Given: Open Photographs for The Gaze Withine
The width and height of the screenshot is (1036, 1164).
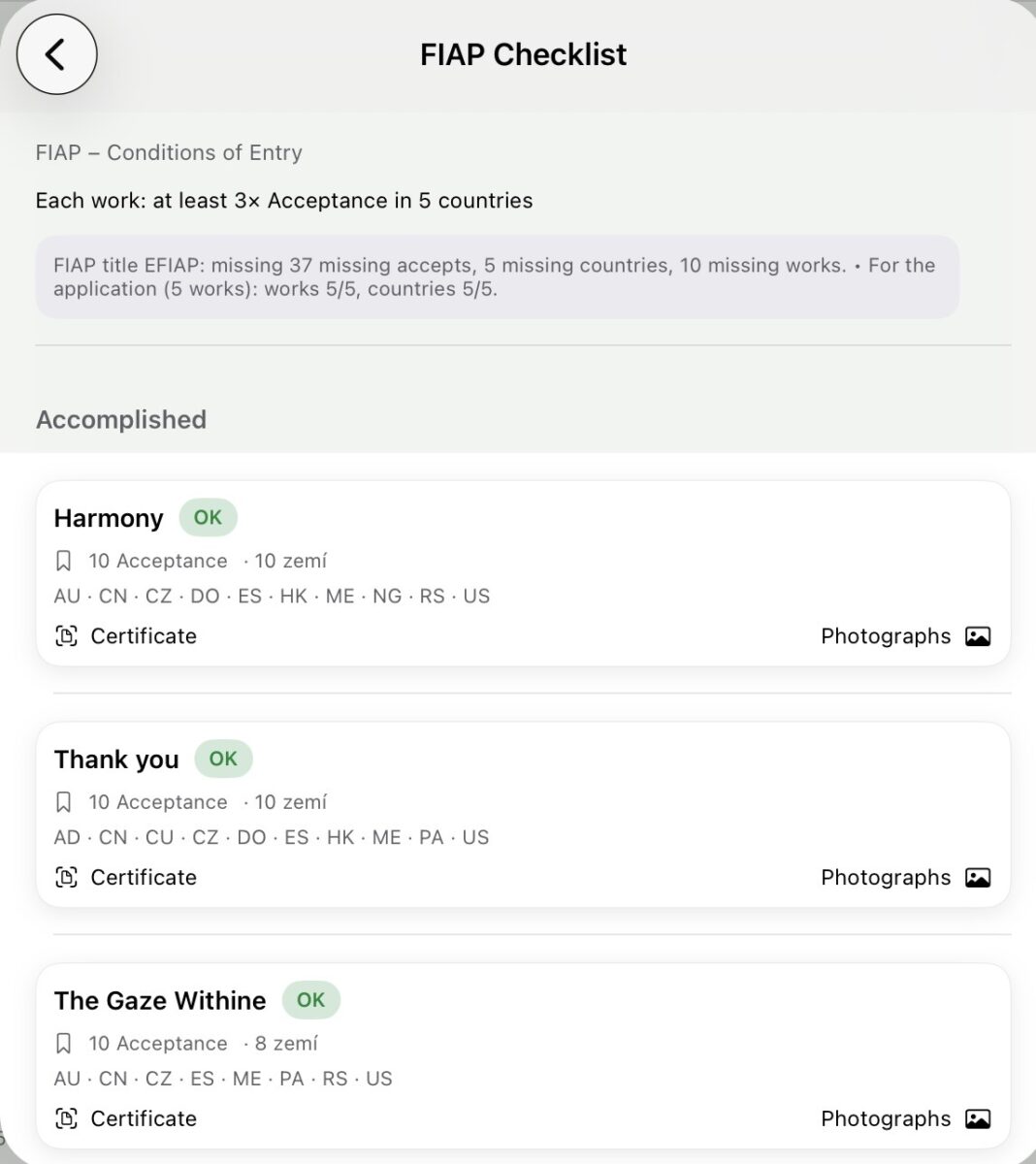Looking at the screenshot, I should 886,1118.
